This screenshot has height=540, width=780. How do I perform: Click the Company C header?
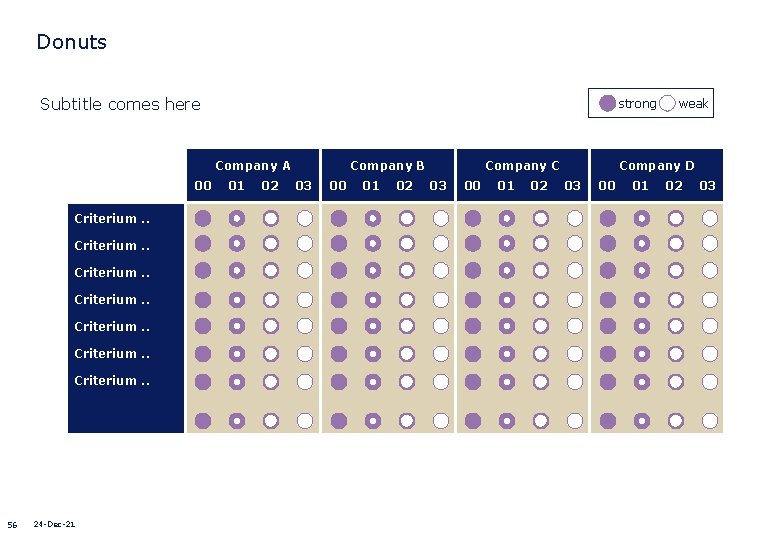[x=522, y=166]
